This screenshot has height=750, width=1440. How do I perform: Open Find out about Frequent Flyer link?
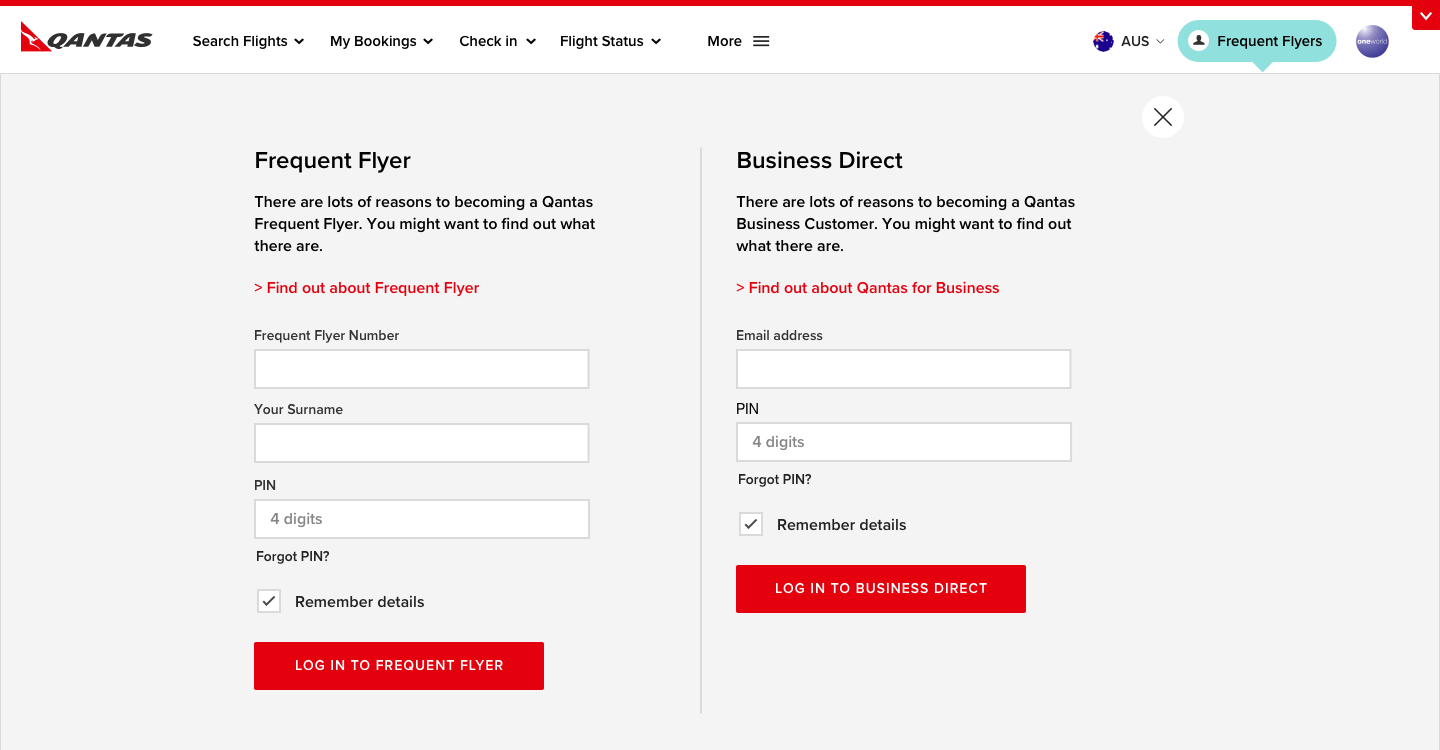tap(367, 288)
